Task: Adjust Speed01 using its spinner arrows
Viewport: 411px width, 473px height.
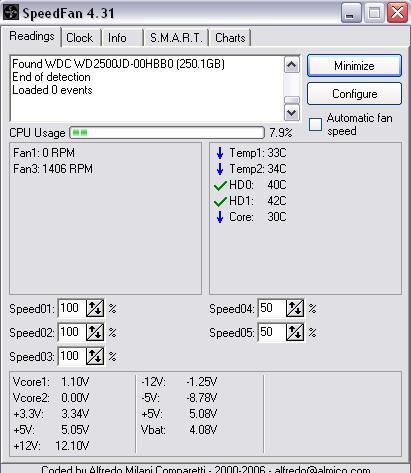Action: [95, 308]
